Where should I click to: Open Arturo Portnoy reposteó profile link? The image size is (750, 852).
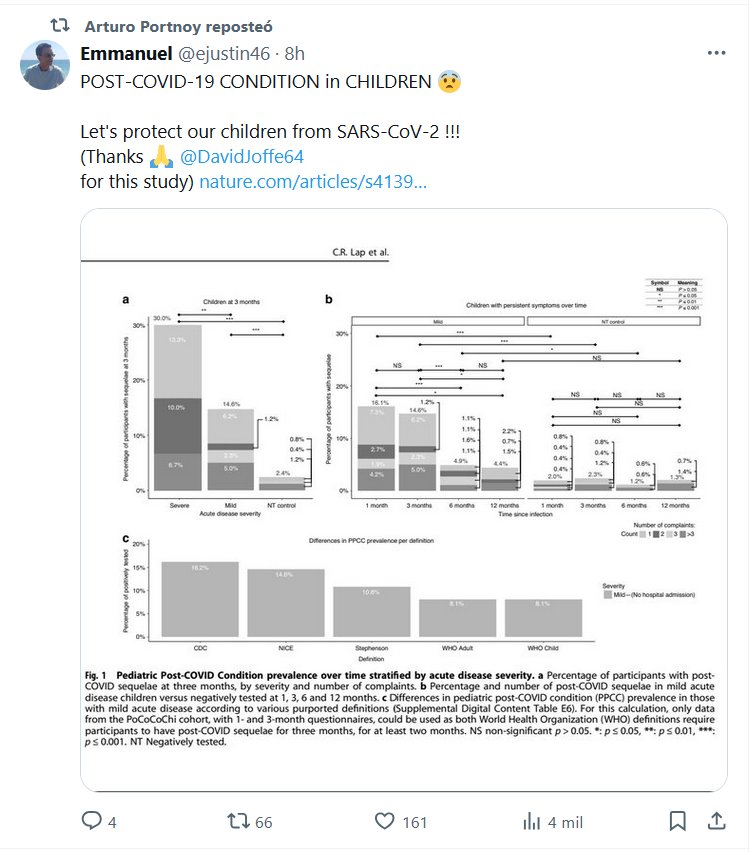178,24
